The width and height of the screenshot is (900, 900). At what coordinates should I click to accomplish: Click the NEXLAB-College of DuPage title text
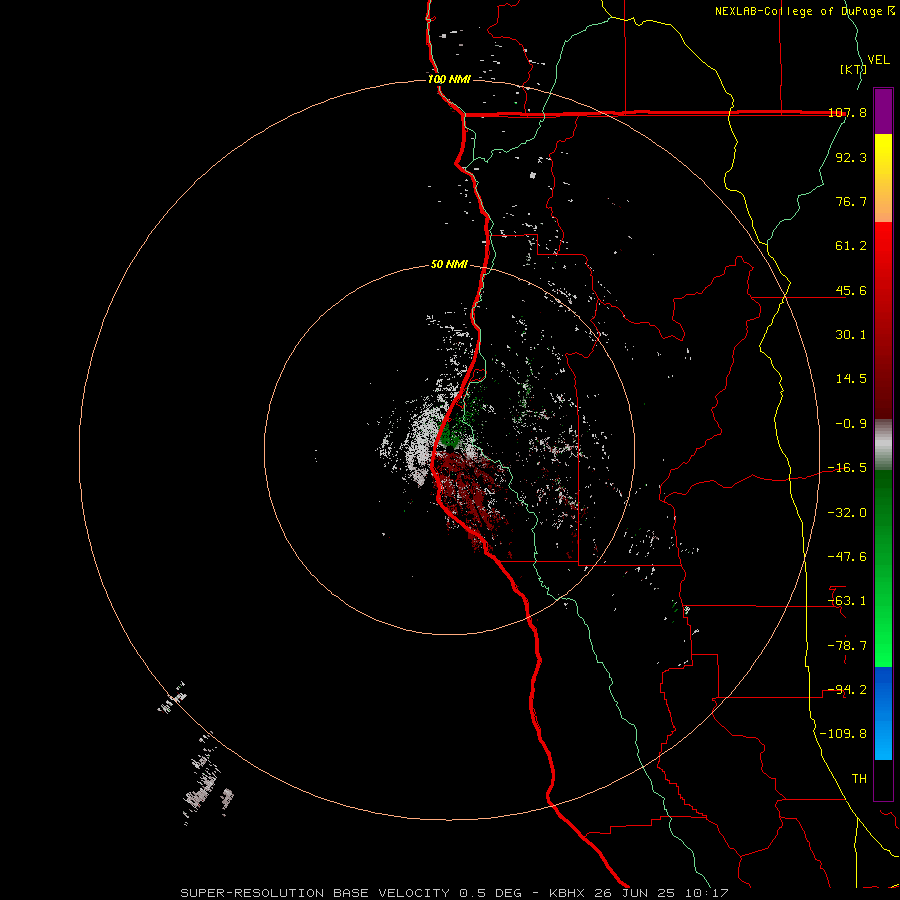pyautogui.click(x=805, y=11)
